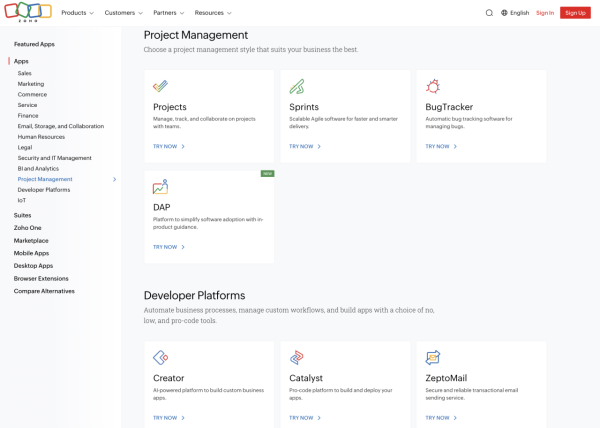Click the Zoho logo
Image resolution: width=600 pixels, height=428 pixels.
pos(28,12)
